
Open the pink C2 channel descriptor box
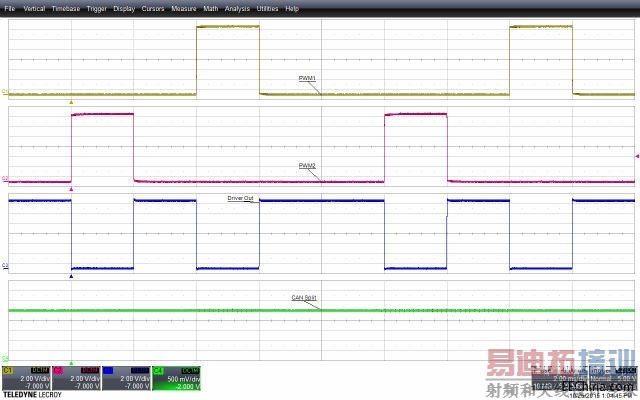tap(76, 378)
